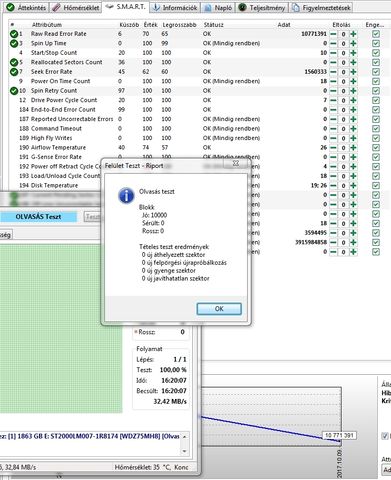Select the S.M.A.R.T. tab
The height and width of the screenshot is (480, 391).
126,7
